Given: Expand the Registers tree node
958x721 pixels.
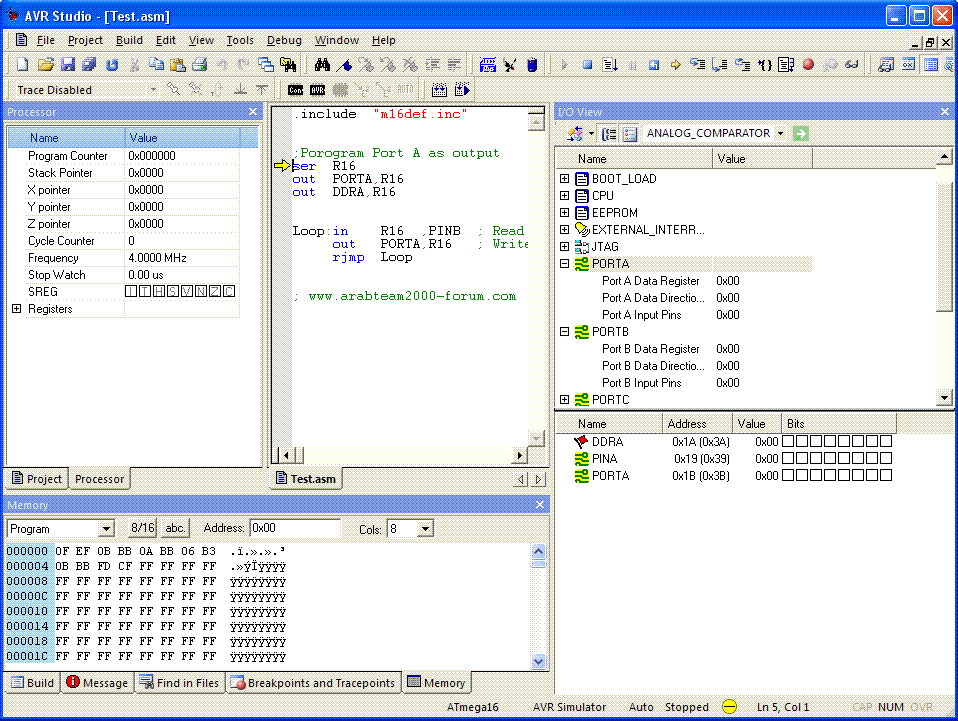Looking at the screenshot, I should pos(16,309).
